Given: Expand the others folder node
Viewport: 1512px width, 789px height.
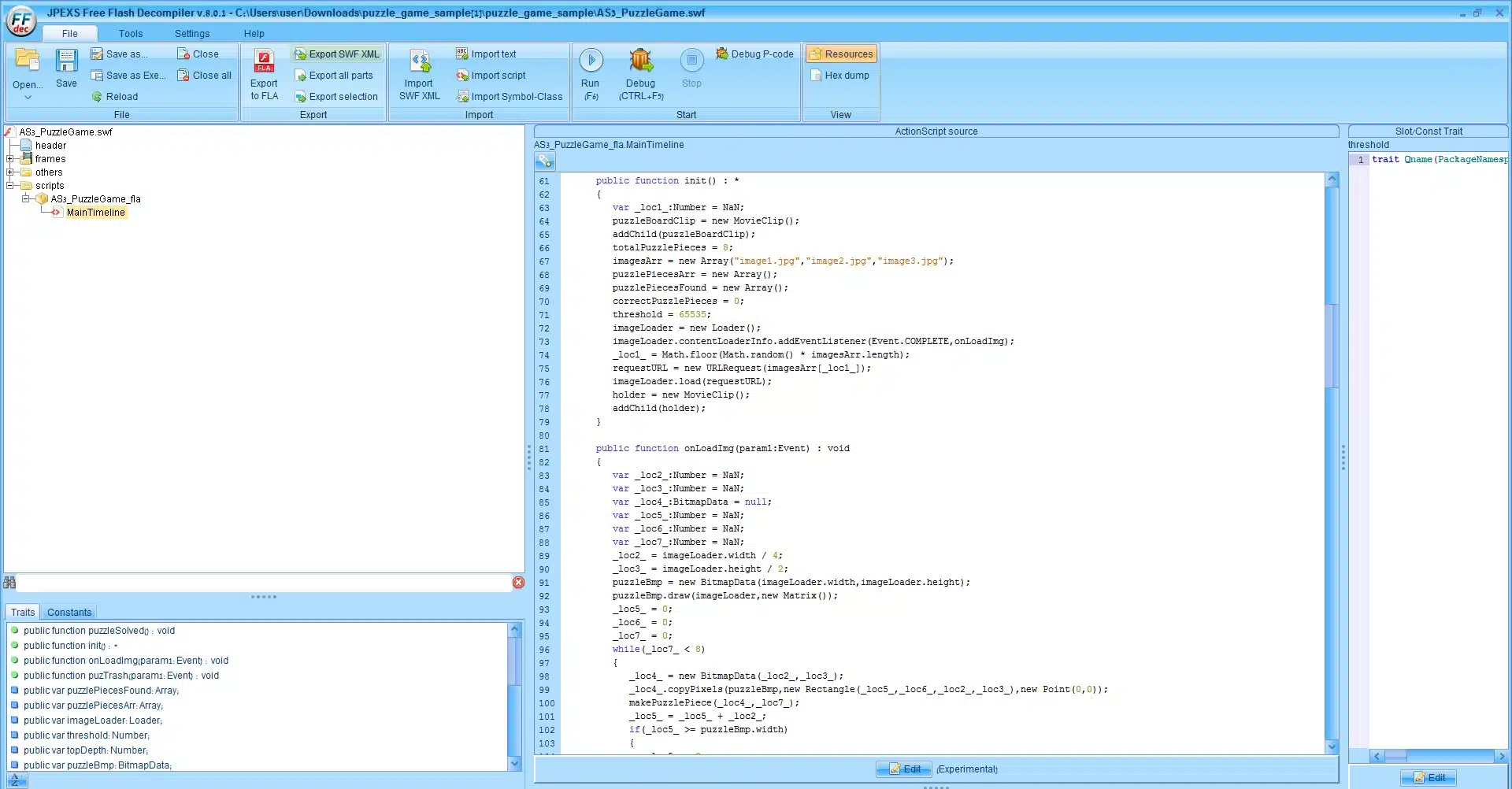Looking at the screenshot, I should (10, 172).
